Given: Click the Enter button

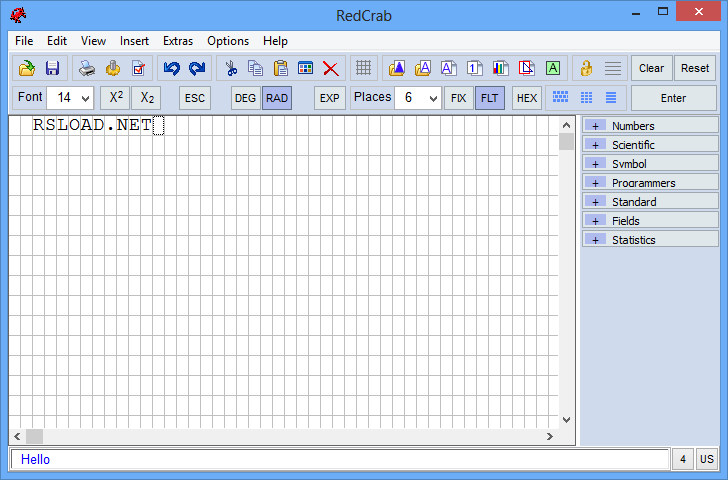Looking at the screenshot, I should click(x=673, y=98).
